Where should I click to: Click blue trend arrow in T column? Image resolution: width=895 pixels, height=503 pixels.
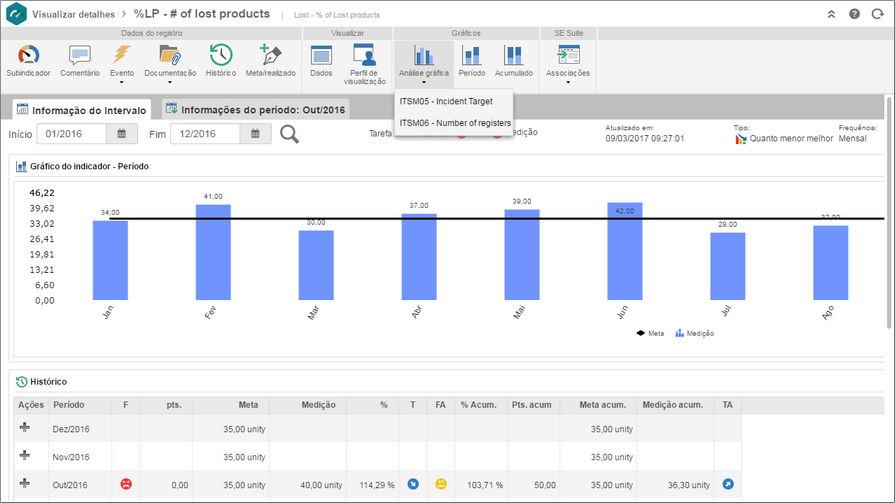[413, 484]
